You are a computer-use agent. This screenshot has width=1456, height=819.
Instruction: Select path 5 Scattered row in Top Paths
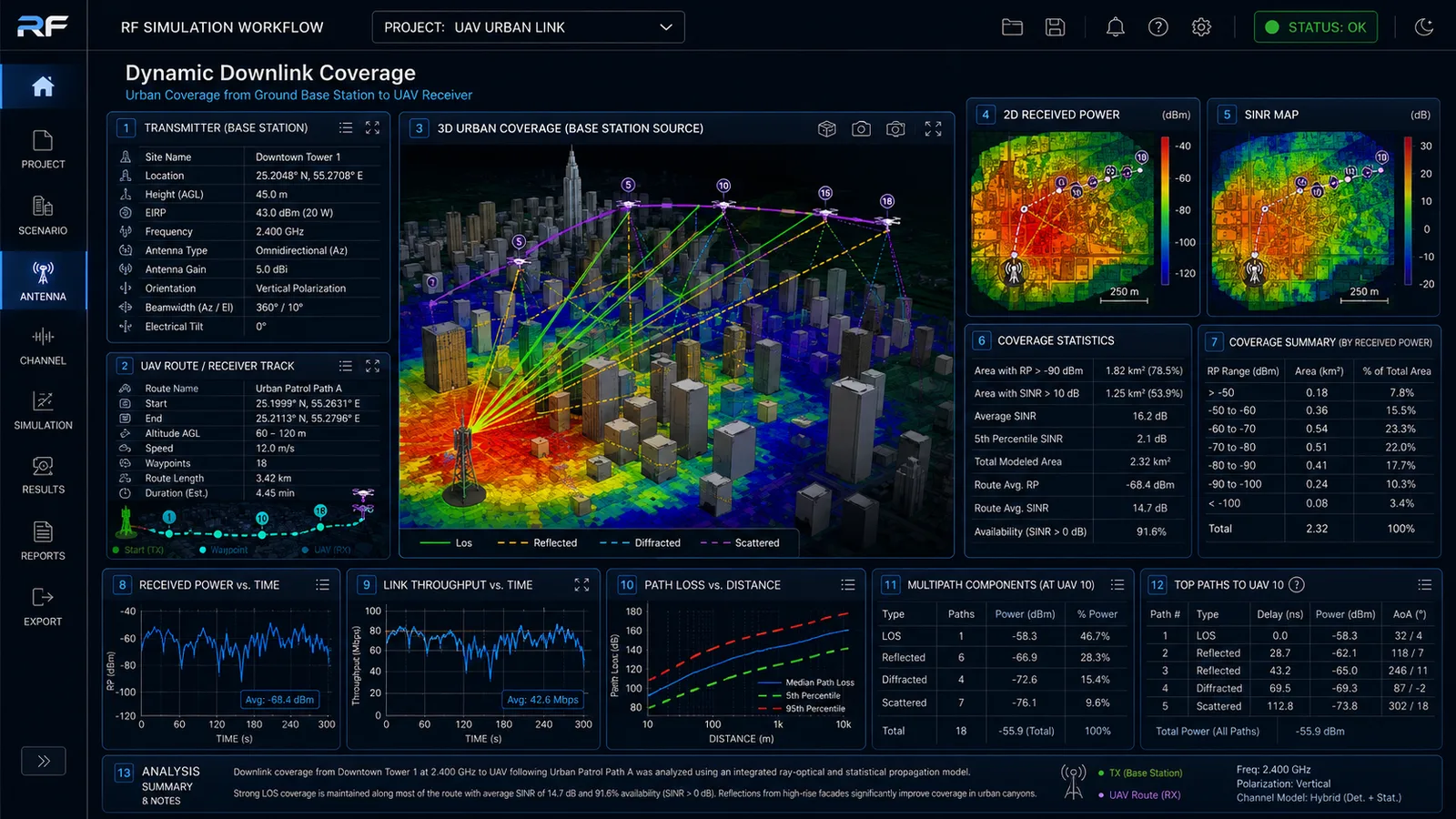pyautogui.click(x=1289, y=706)
